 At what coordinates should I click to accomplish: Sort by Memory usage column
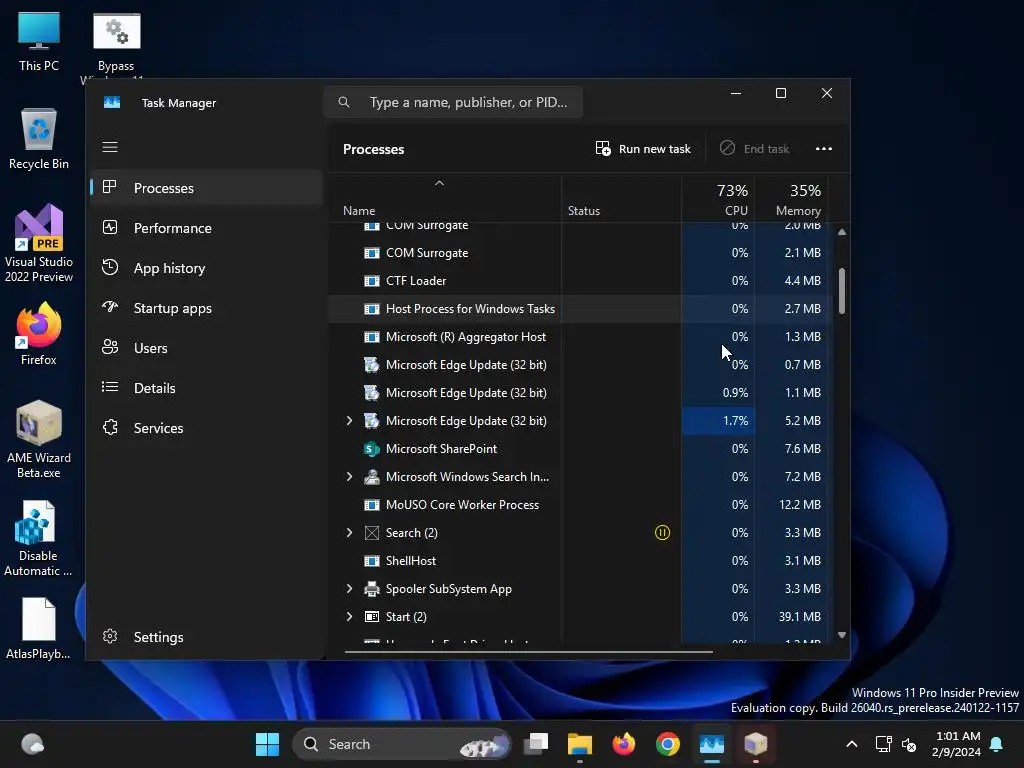792,199
